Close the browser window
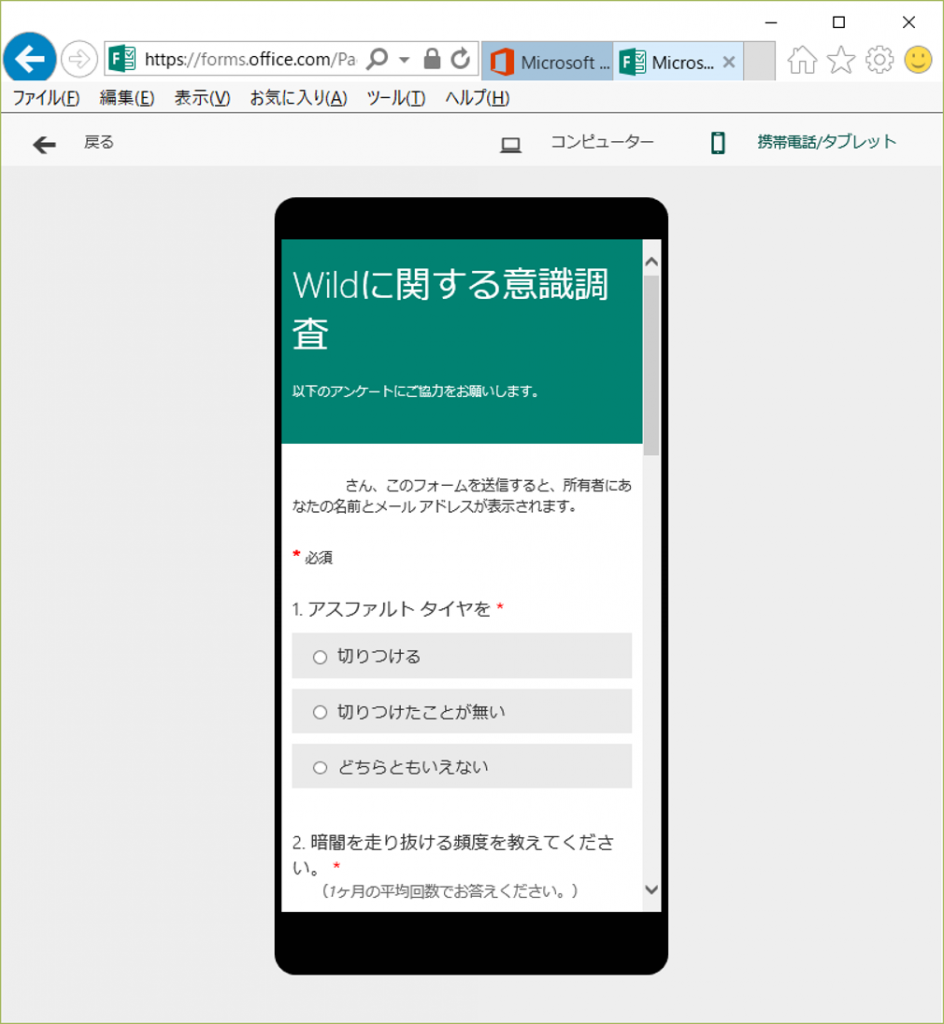The image size is (944, 1024). click(x=908, y=22)
